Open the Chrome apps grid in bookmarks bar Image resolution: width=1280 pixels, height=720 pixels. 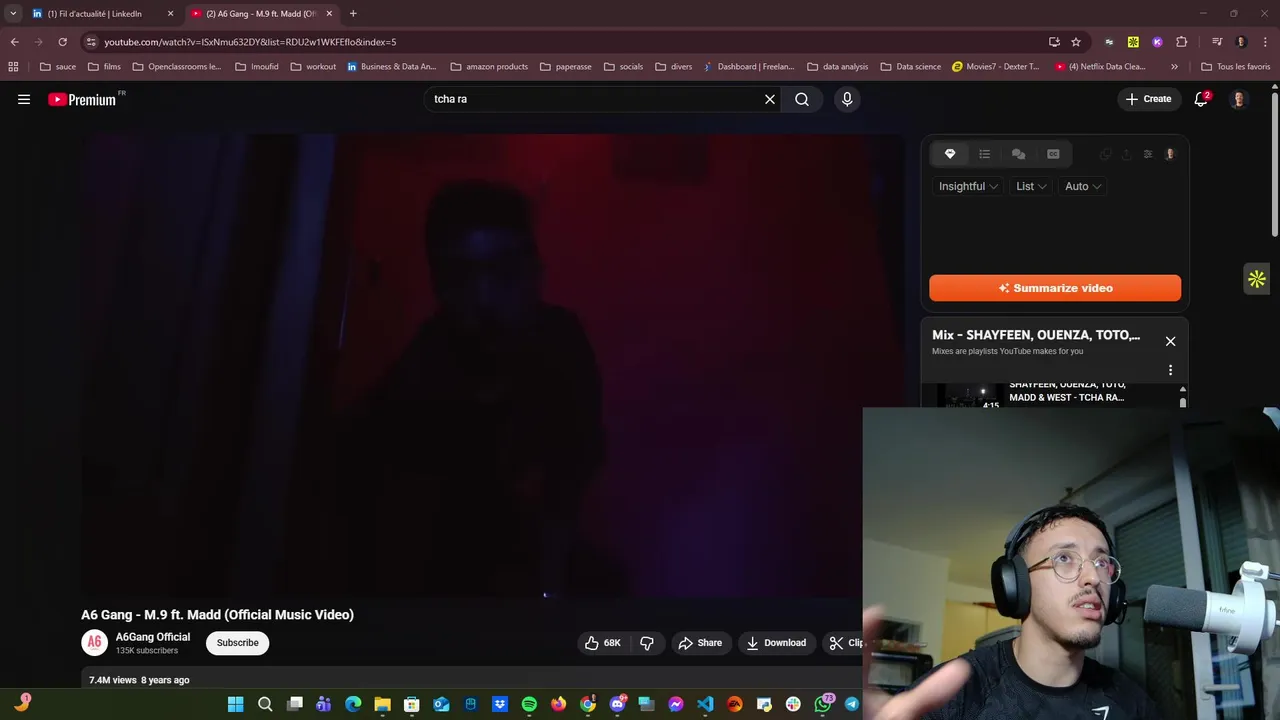point(13,67)
